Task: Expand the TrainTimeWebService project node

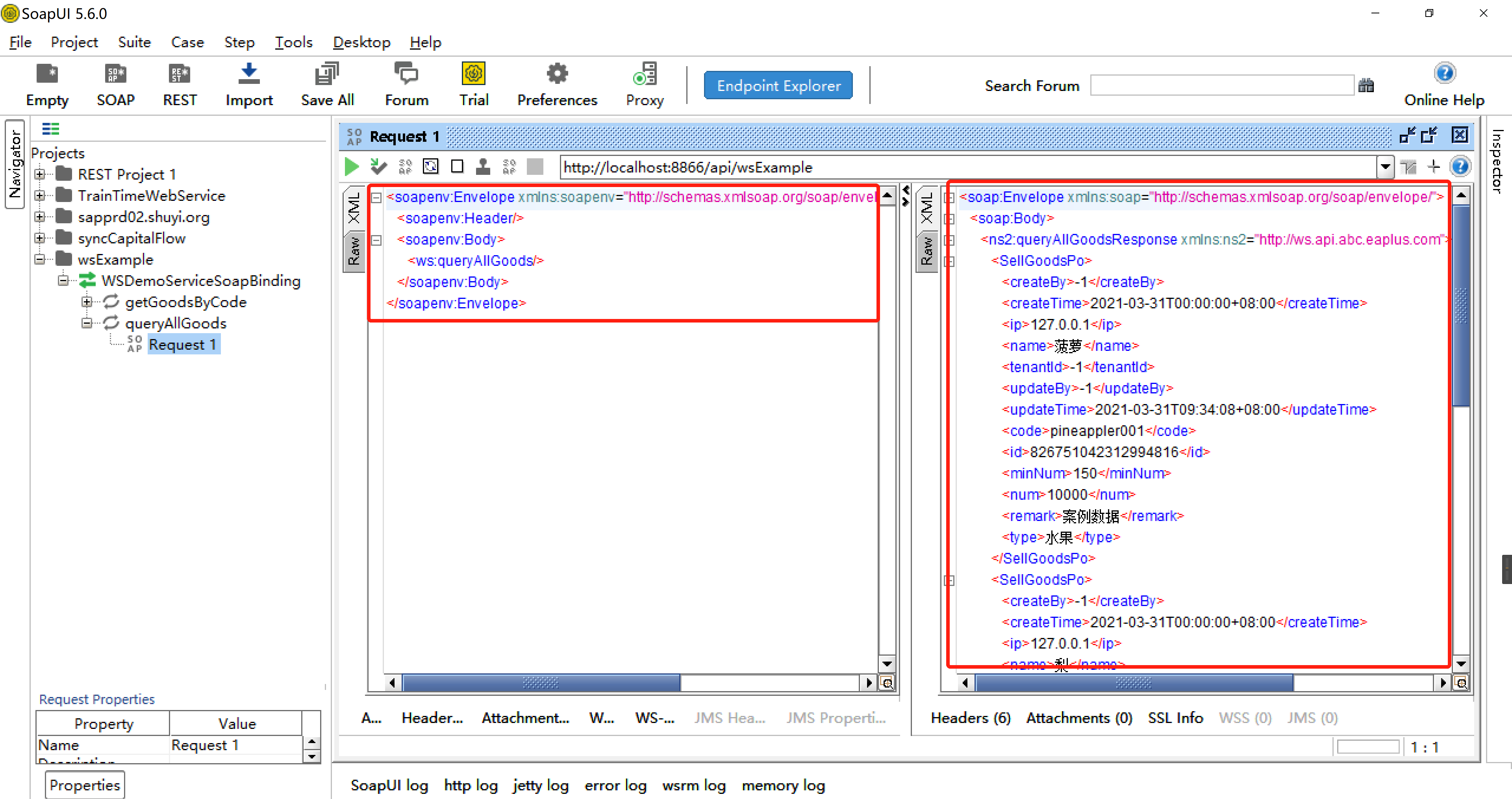Action: point(39,195)
